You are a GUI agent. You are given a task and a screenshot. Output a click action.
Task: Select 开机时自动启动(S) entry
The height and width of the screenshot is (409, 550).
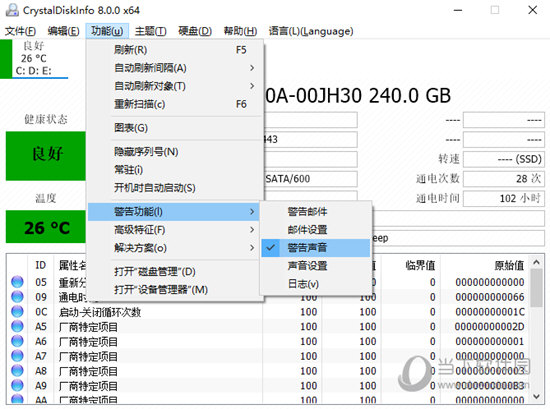tap(175, 188)
